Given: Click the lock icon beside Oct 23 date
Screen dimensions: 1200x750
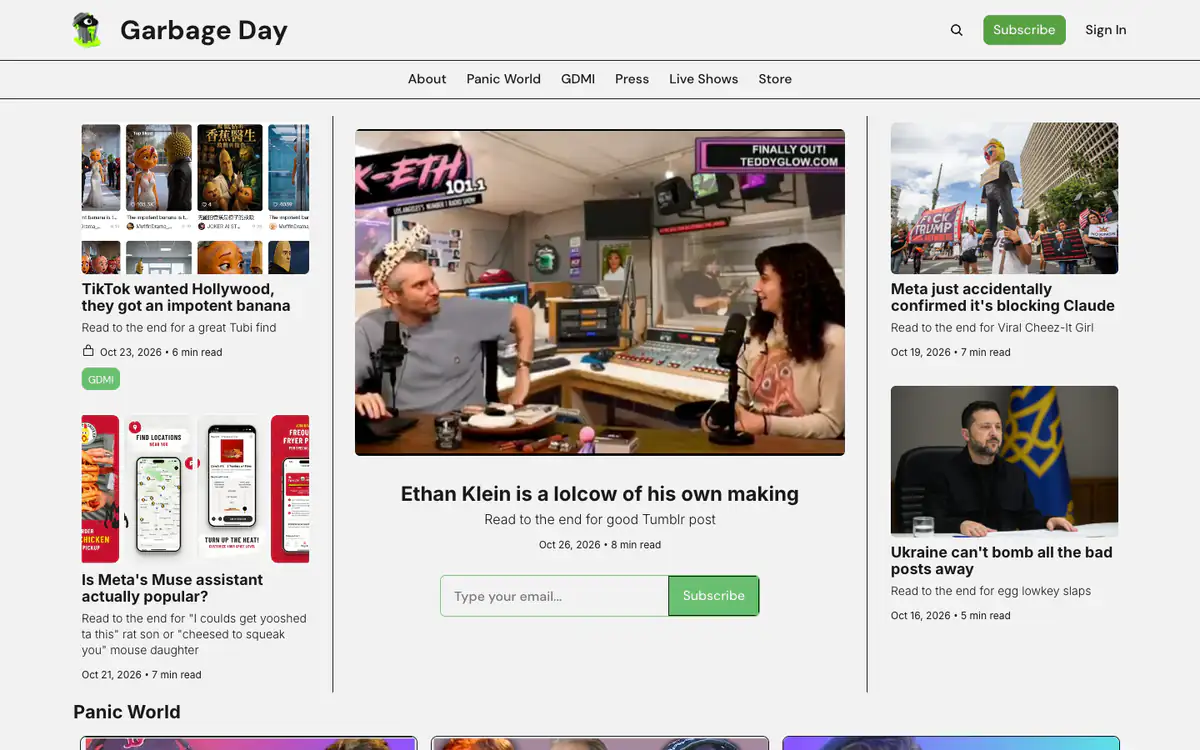Looking at the screenshot, I should coord(88,351).
